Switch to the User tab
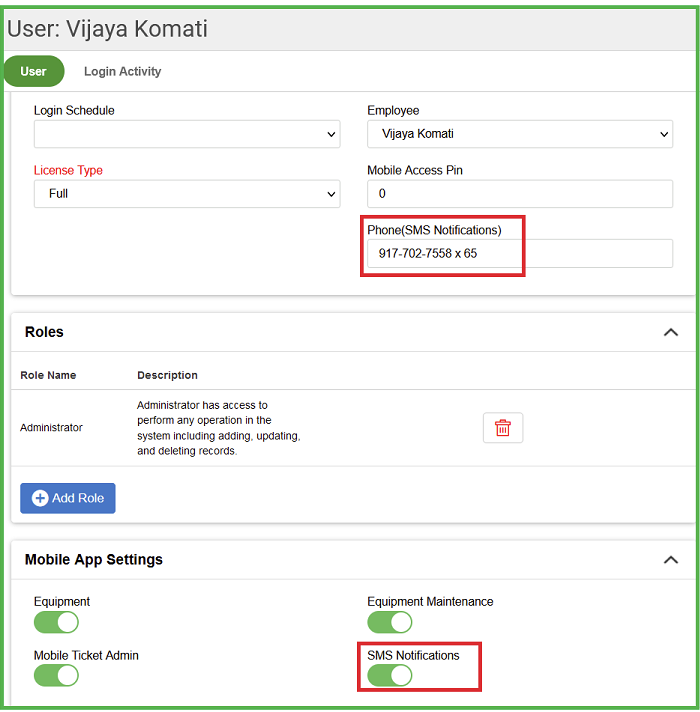The width and height of the screenshot is (700, 712). click(x=34, y=71)
